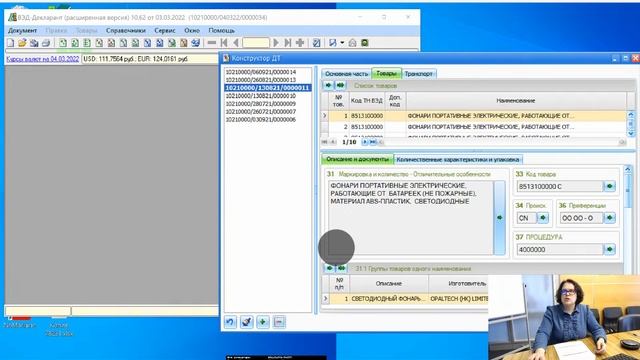Select declaration 10210000/030921/0000006

tap(261, 120)
